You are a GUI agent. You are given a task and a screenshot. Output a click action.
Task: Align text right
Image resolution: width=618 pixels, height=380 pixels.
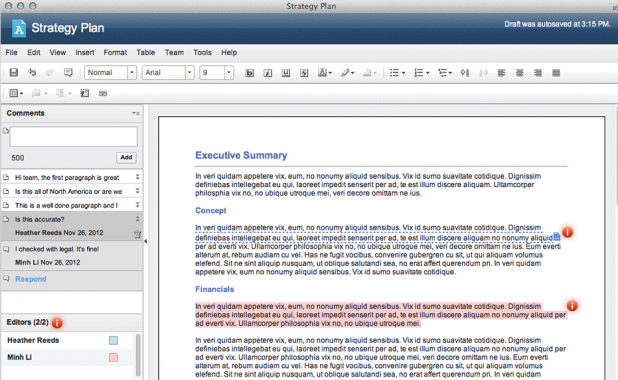coord(538,73)
